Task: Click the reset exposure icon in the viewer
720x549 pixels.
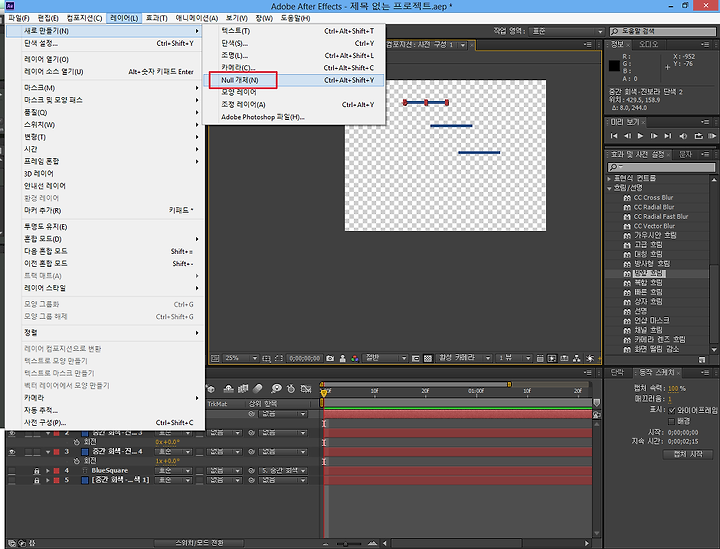Action: point(590,359)
